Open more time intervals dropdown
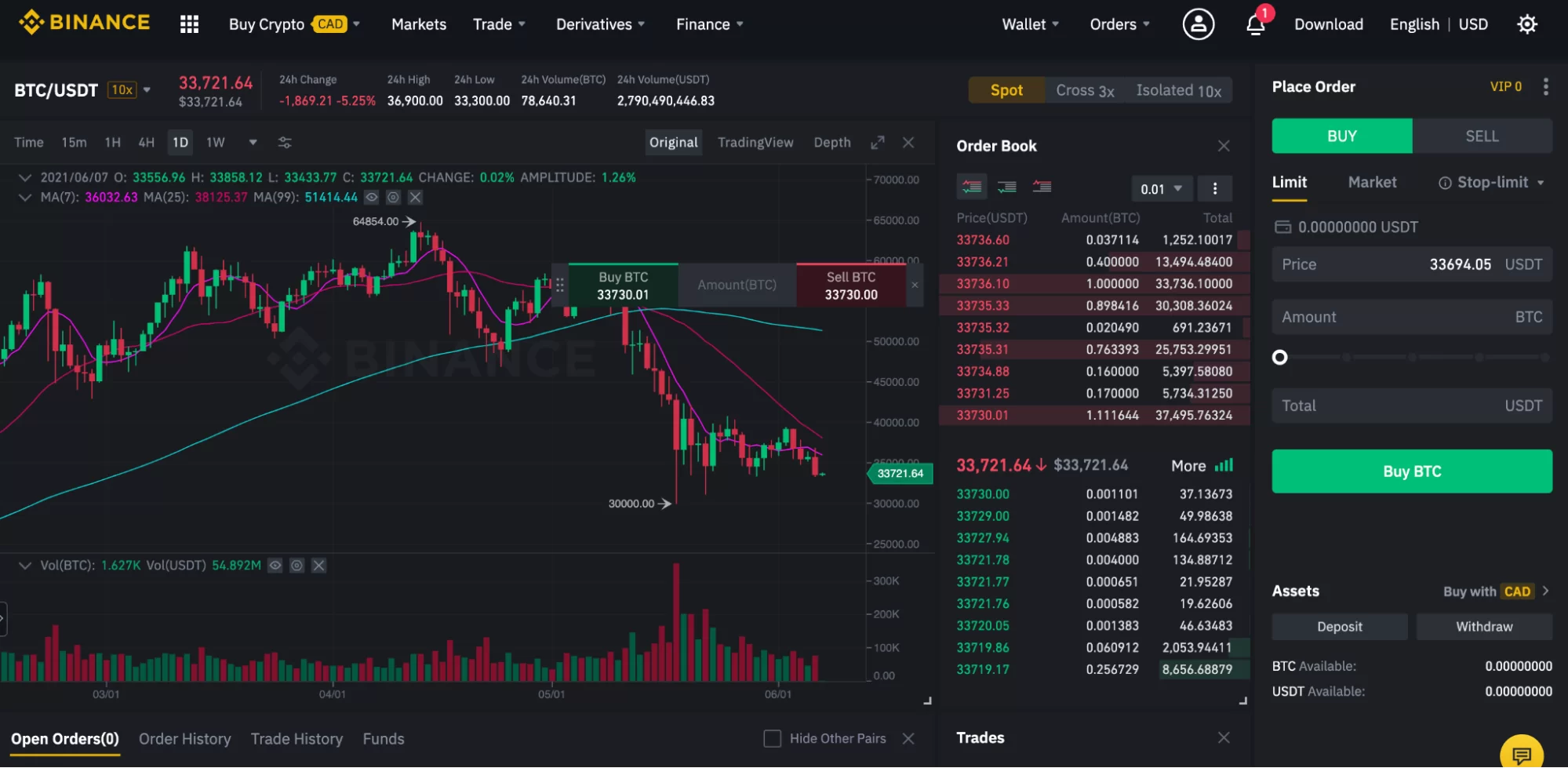Screen dimensions: 1568x768 click(253, 143)
